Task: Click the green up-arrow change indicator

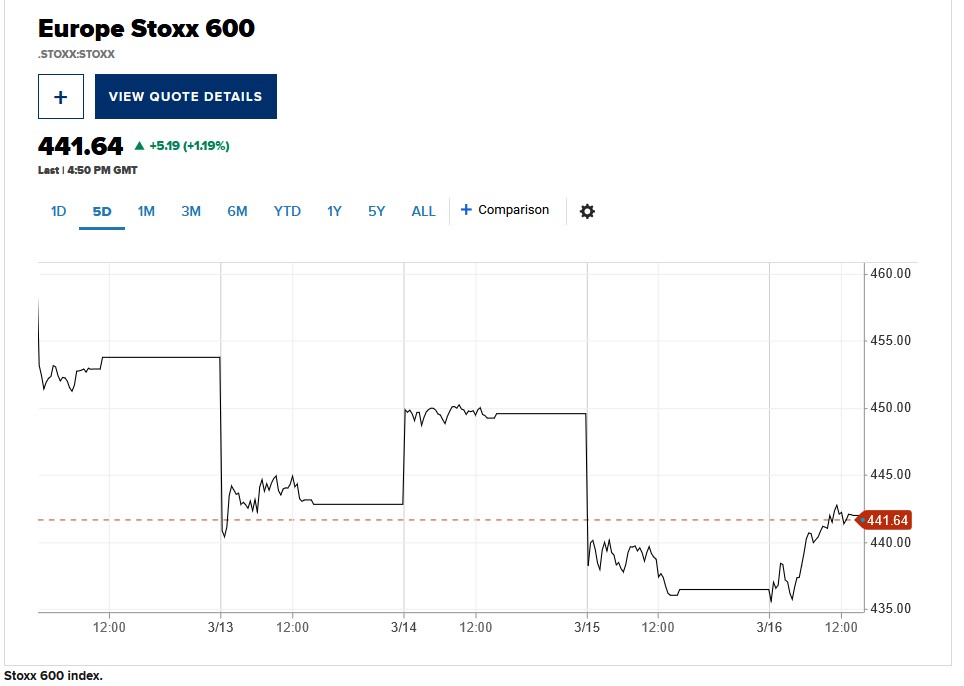Action: point(140,146)
